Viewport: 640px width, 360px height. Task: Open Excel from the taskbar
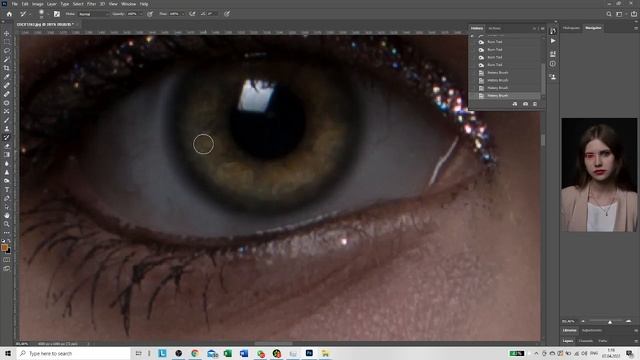227,353
